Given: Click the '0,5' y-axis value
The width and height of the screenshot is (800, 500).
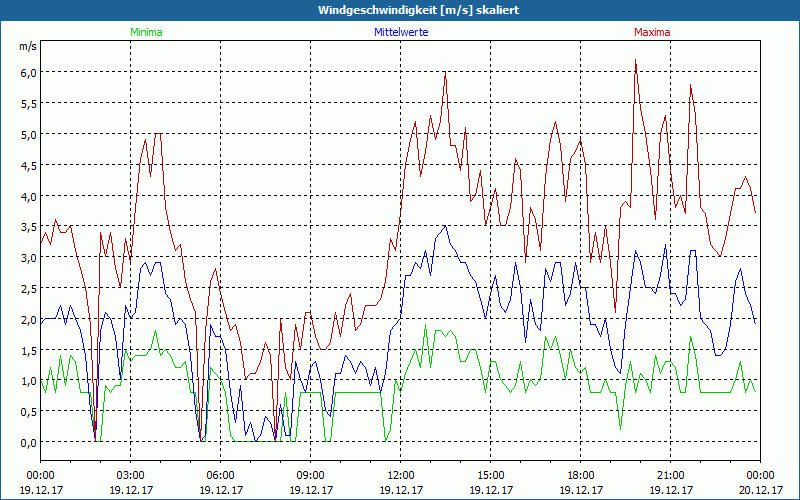Looking at the screenshot, I should click(28, 412).
